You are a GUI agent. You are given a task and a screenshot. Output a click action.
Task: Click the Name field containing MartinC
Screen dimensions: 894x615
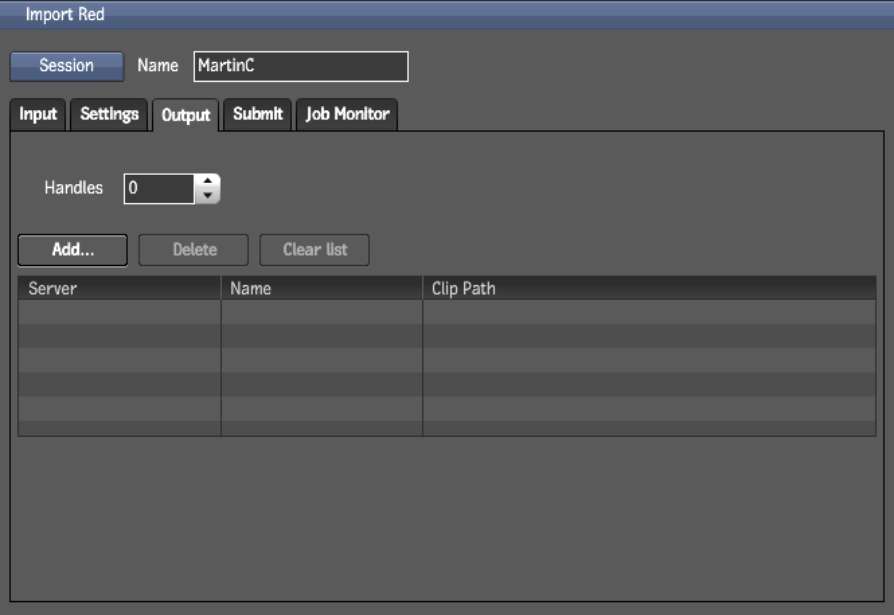pyautogui.click(x=300, y=66)
